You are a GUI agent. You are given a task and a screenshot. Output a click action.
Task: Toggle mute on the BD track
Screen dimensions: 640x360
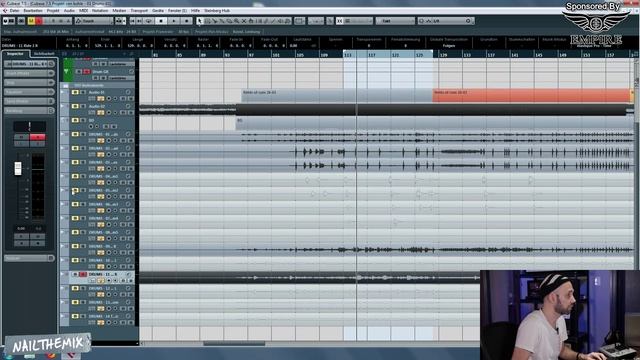tap(75, 120)
